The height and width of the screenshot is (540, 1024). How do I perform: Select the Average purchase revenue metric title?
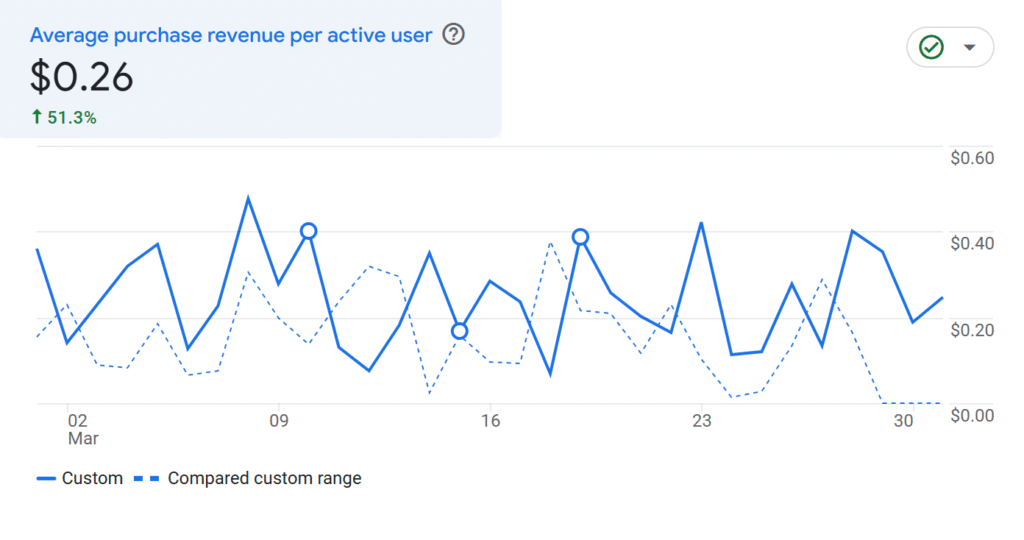231,35
